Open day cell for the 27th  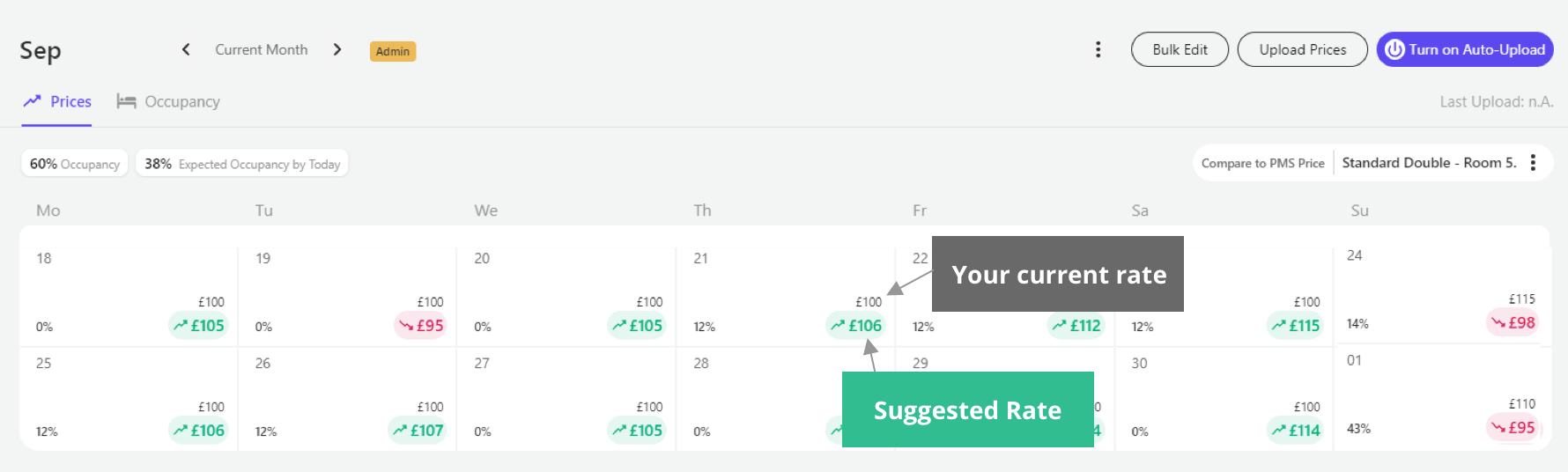[566, 399]
